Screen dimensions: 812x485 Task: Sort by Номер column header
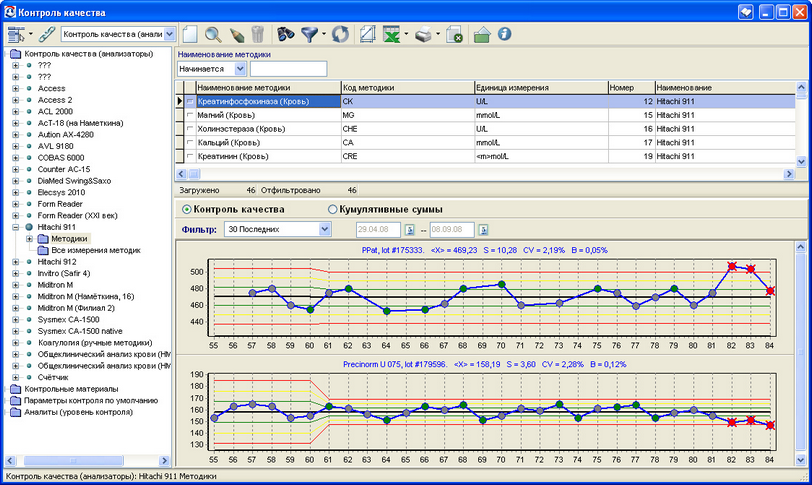coord(631,88)
